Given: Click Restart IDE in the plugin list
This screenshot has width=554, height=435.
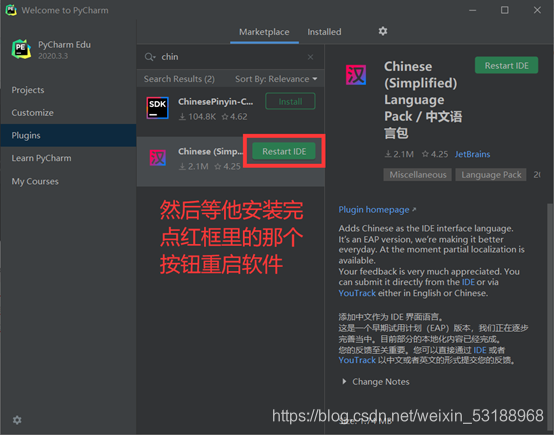Looking at the screenshot, I should click(284, 151).
